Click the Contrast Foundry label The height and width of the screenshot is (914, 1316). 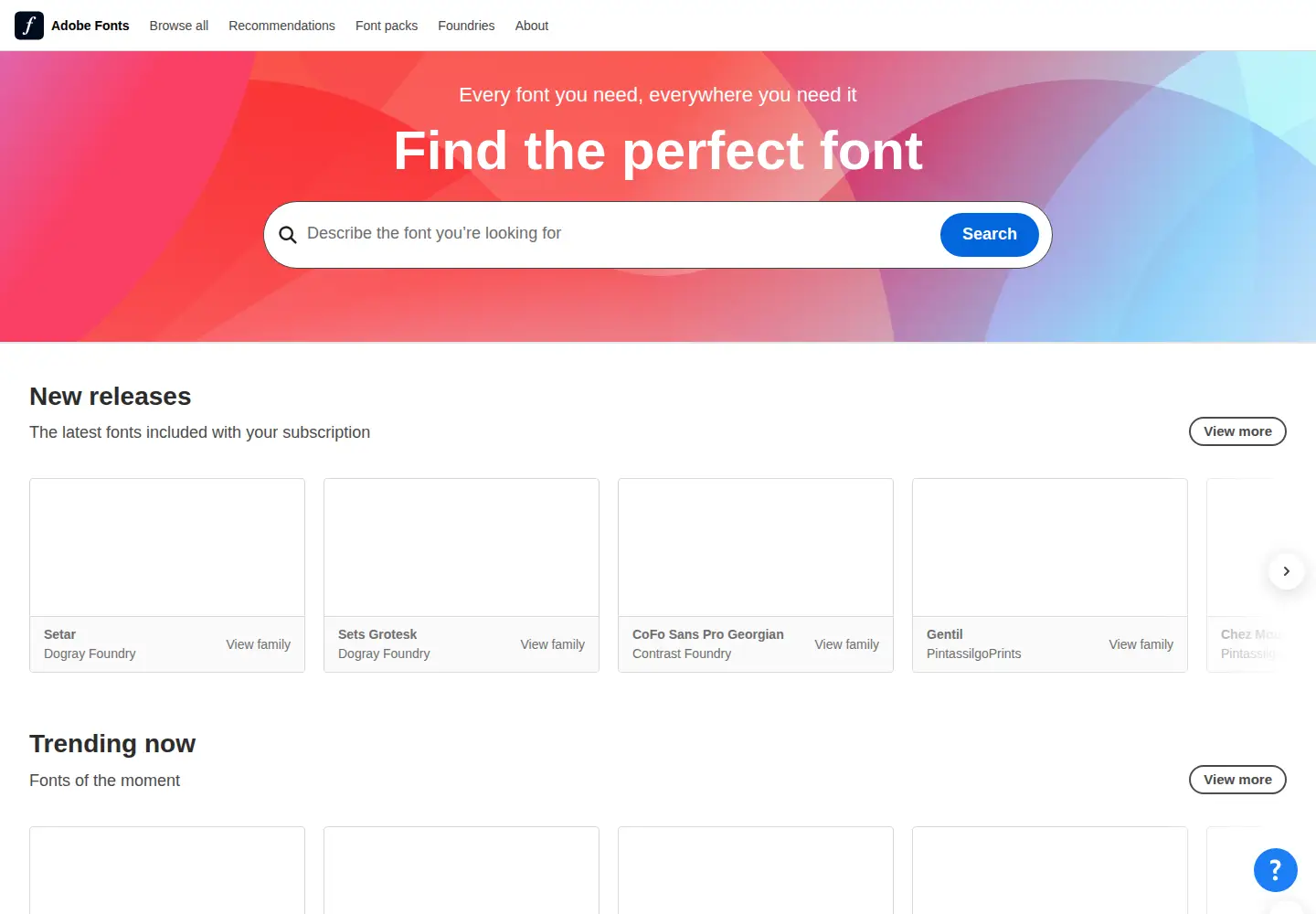(682, 654)
